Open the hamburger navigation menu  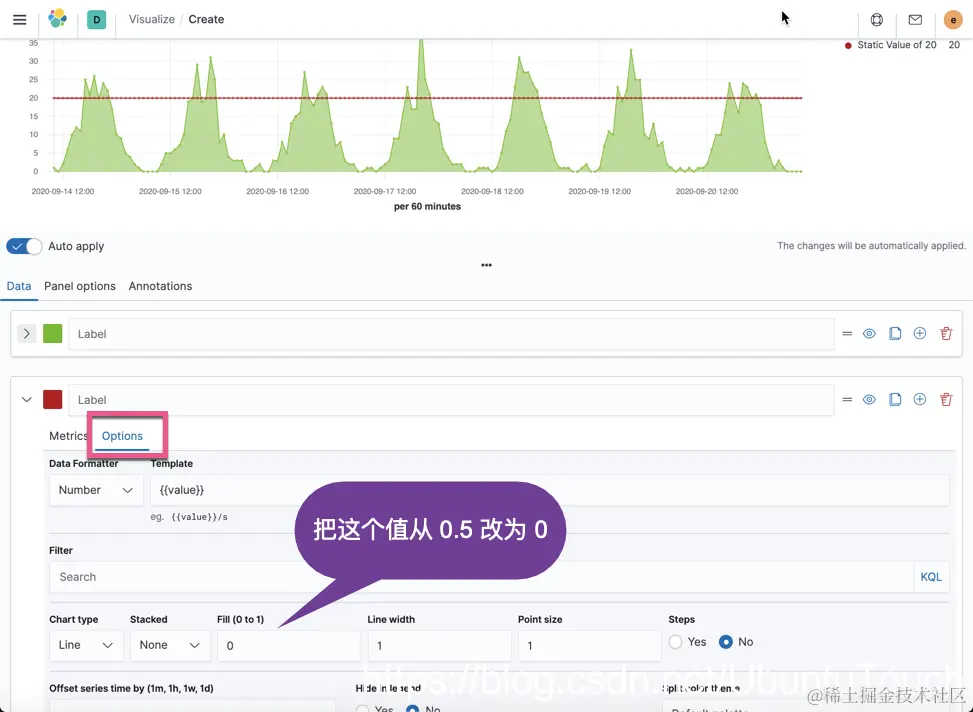click(20, 19)
